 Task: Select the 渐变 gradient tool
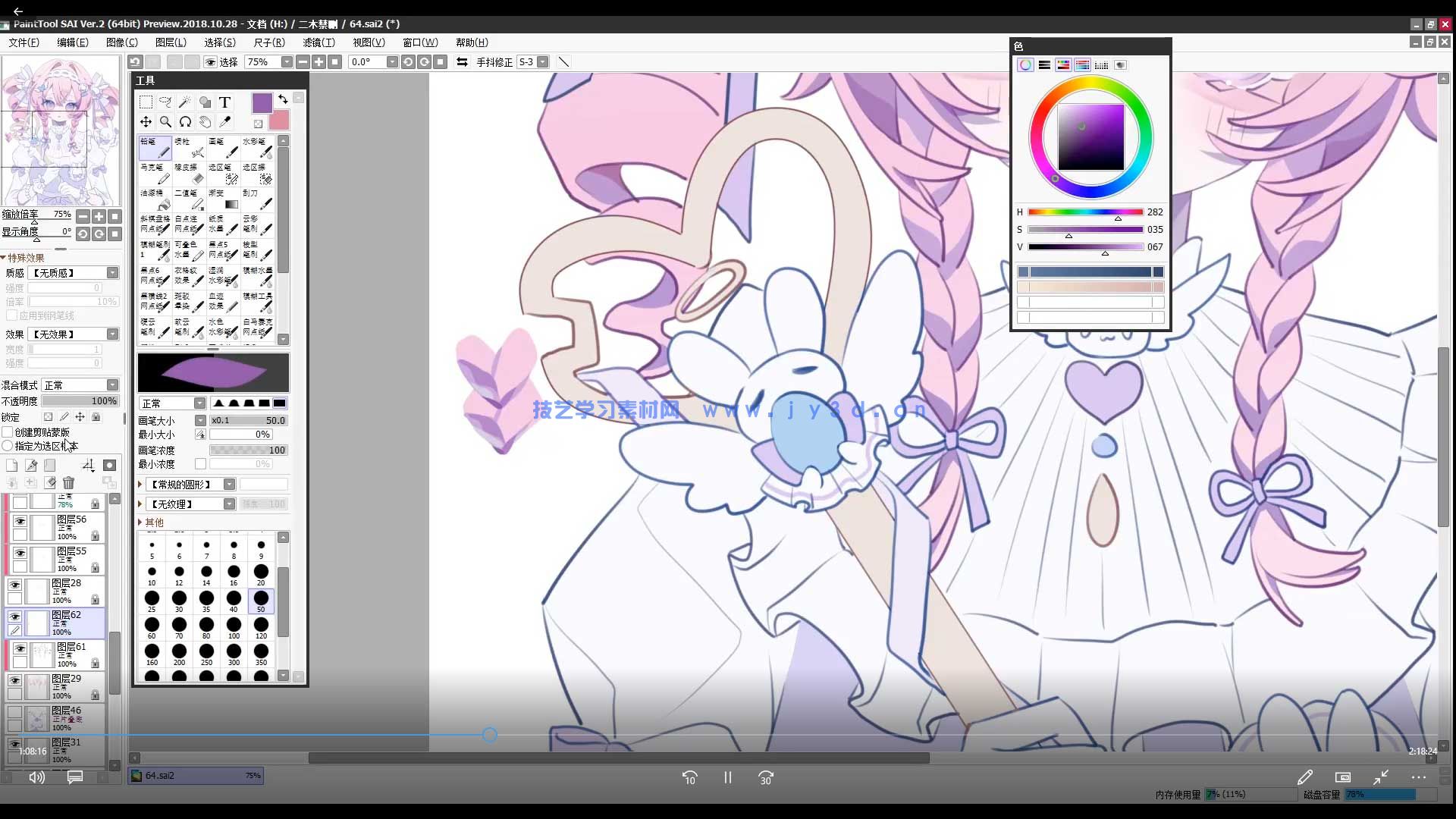pos(224,199)
